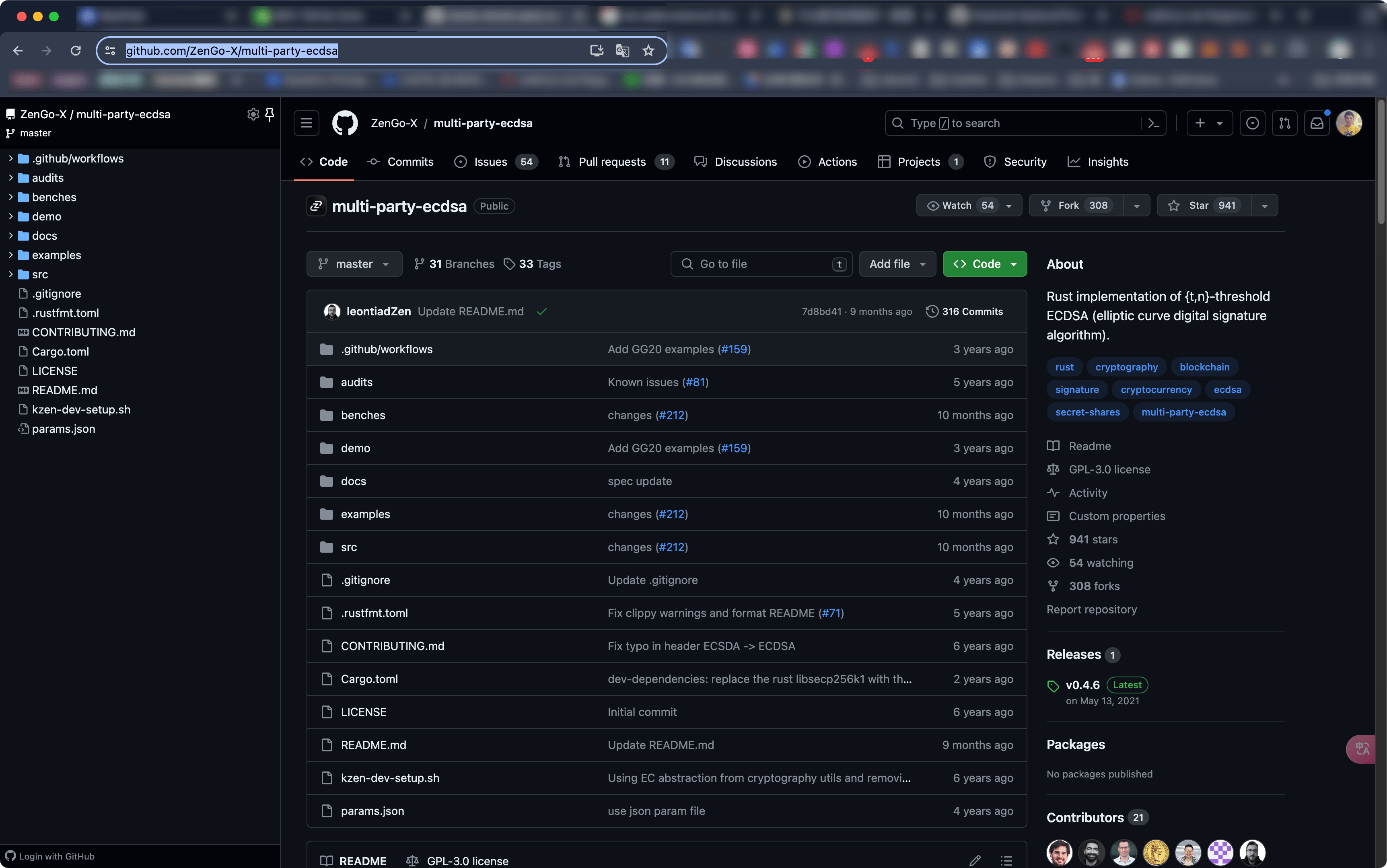The width and height of the screenshot is (1387, 868).
Task: Open the master branch selector dropdown
Action: (x=354, y=264)
